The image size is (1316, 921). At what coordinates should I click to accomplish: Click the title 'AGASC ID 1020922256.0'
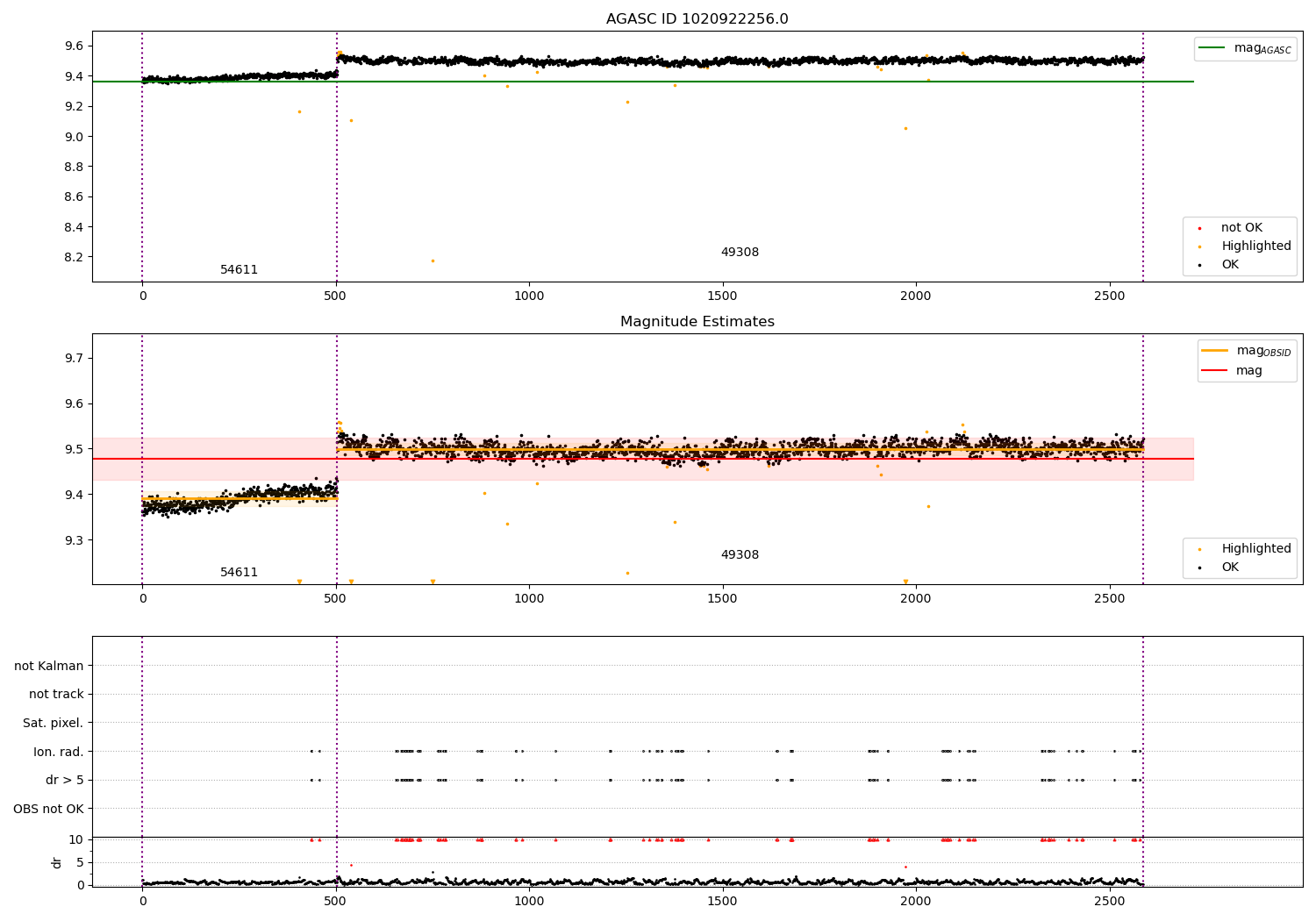[x=697, y=19]
